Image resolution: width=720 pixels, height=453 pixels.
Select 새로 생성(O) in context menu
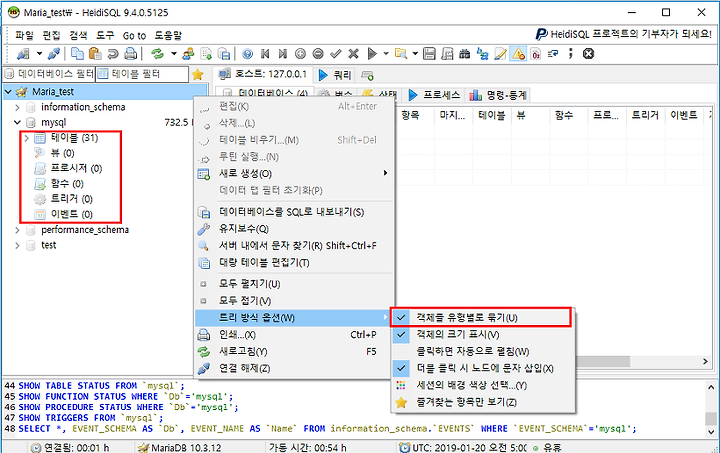tap(294, 173)
